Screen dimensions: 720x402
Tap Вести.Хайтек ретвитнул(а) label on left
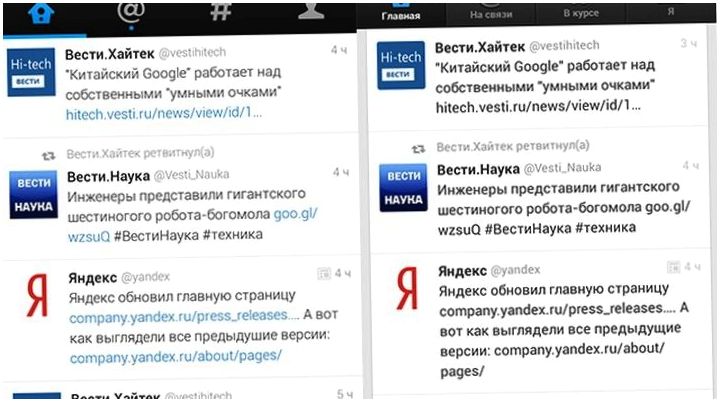click(x=141, y=153)
